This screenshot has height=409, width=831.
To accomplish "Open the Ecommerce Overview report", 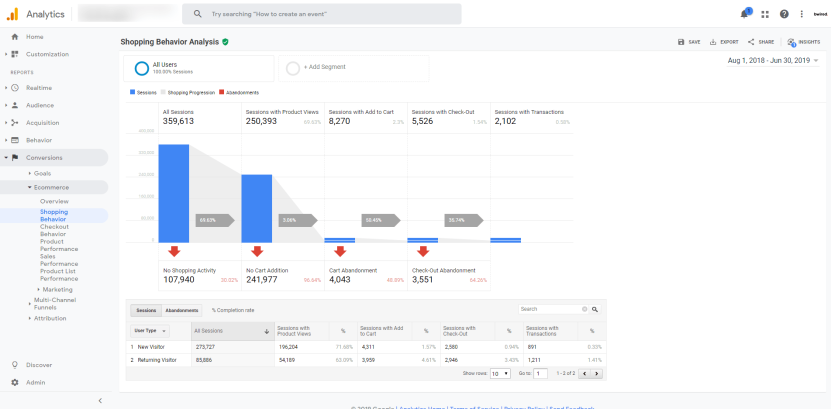I will (x=55, y=201).
